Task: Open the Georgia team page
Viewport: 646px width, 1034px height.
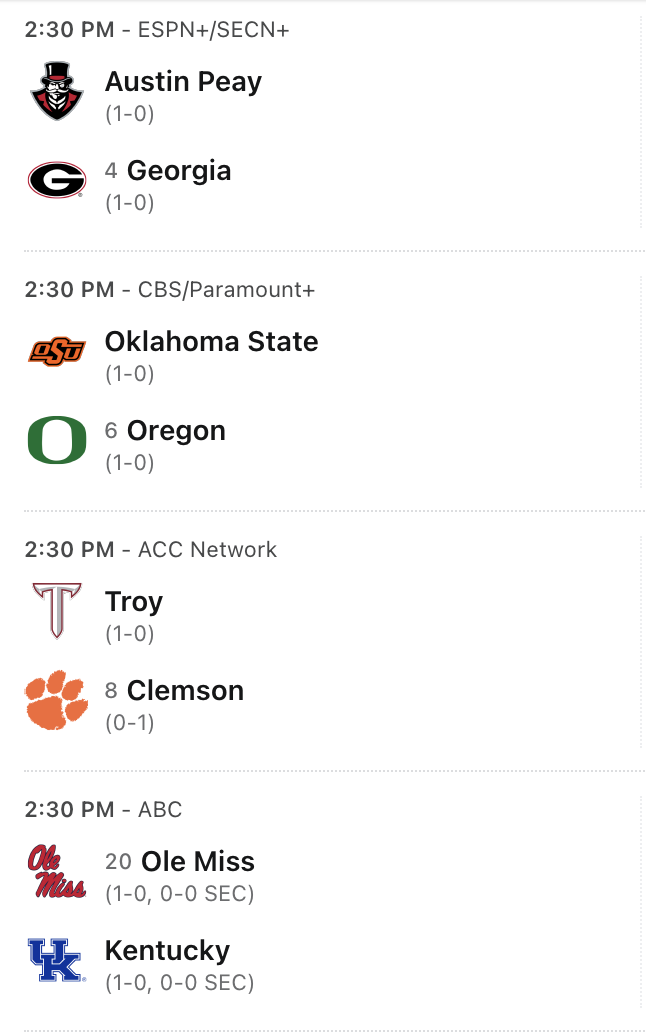Action: pyautogui.click(x=179, y=171)
